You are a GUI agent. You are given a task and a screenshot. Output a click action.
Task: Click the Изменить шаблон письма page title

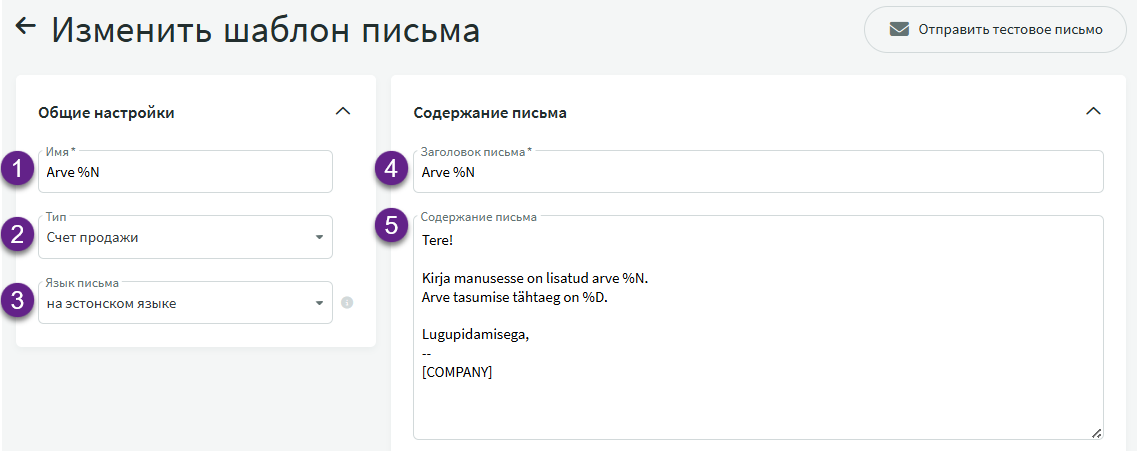[266, 30]
